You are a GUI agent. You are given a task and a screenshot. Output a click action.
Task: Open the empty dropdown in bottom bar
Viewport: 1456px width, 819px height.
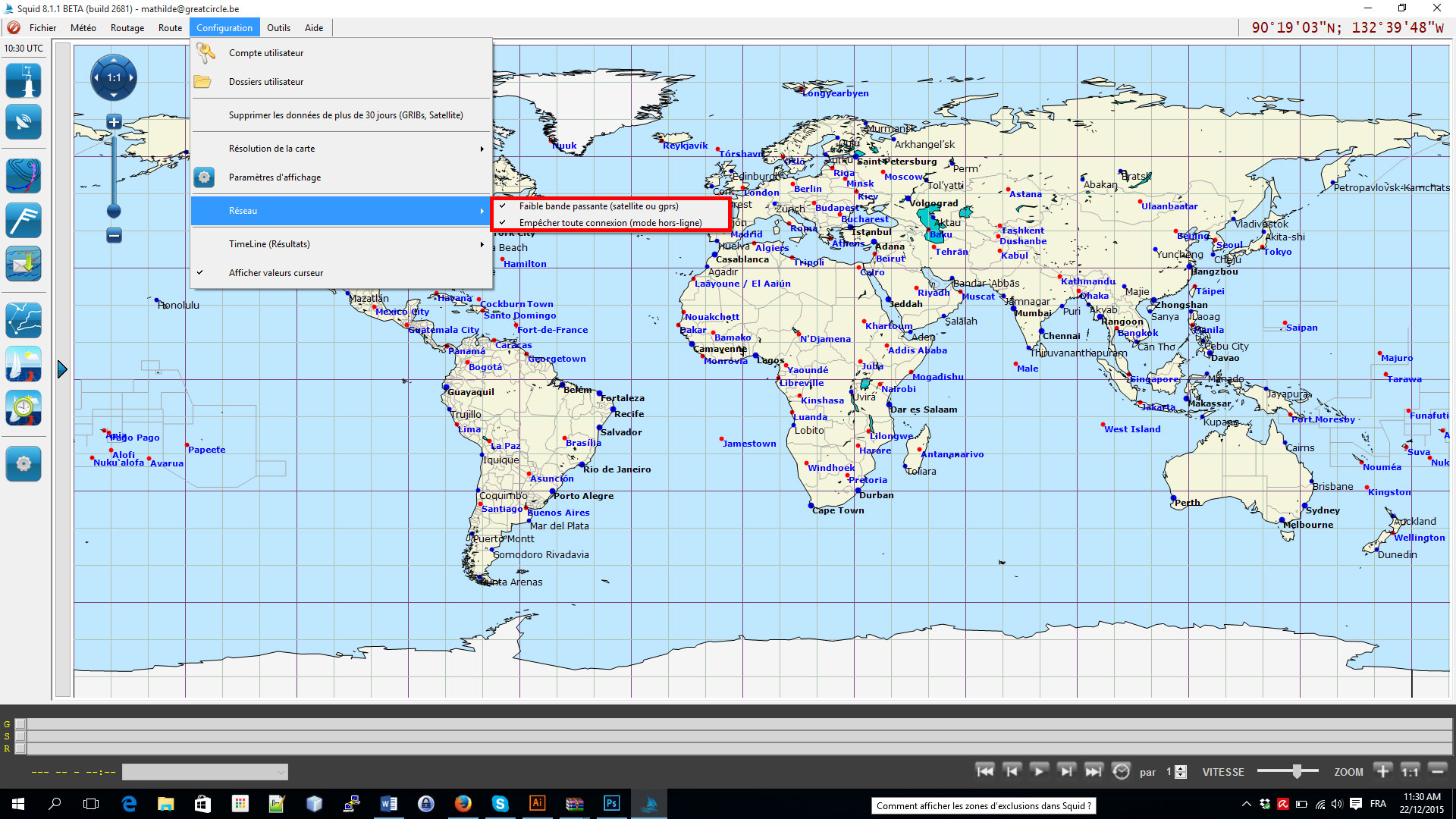point(205,772)
